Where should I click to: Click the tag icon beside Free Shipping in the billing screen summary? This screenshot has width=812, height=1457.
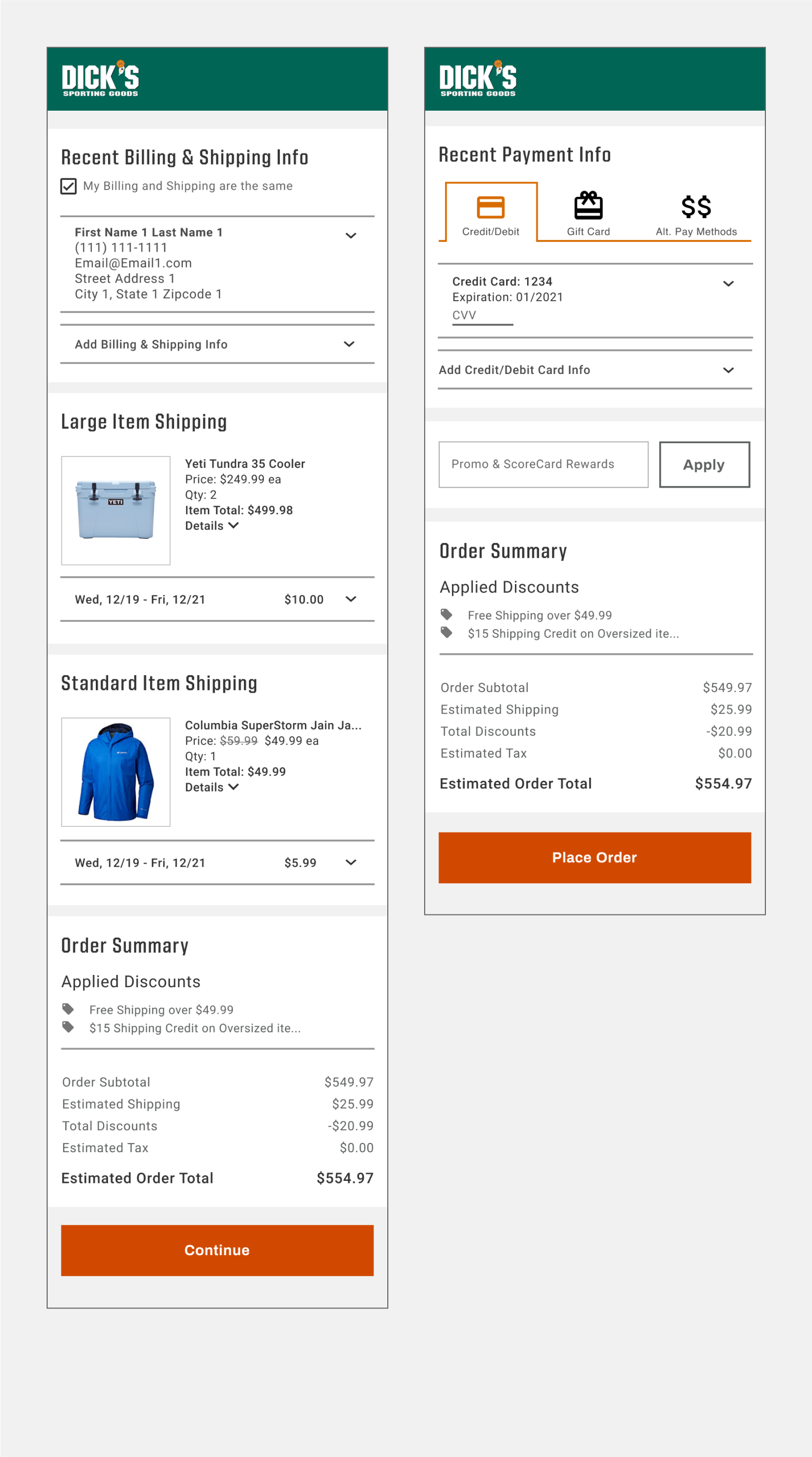(x=68, y=1008)
